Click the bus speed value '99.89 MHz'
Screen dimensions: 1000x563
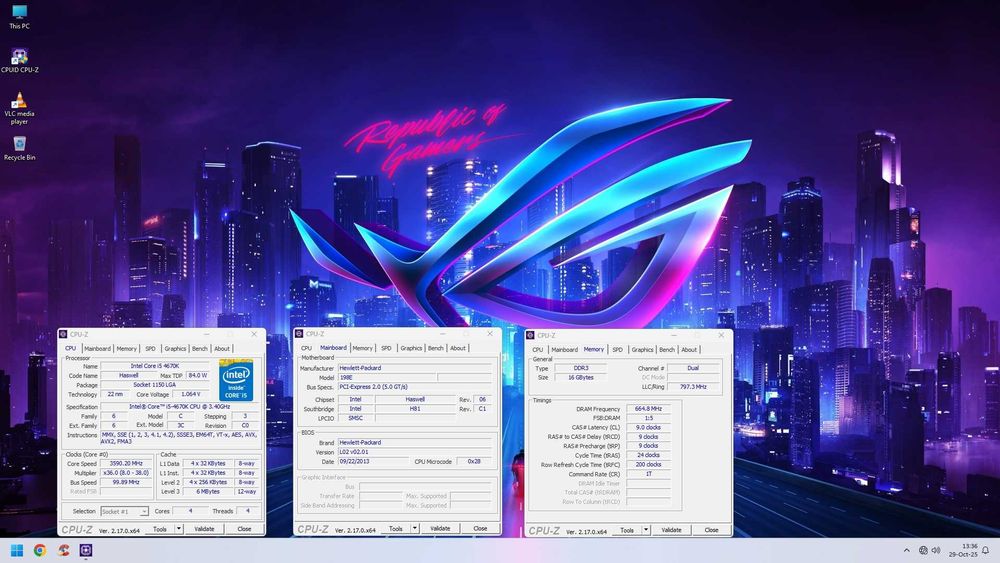[126, 482]
